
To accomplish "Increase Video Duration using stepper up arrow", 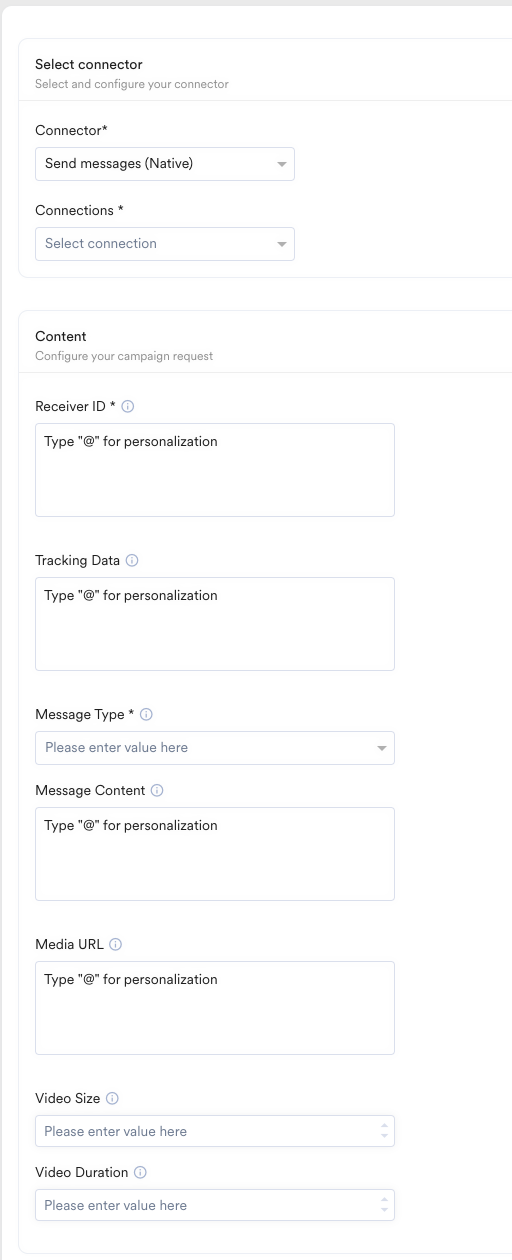I will pos(384,1201).
